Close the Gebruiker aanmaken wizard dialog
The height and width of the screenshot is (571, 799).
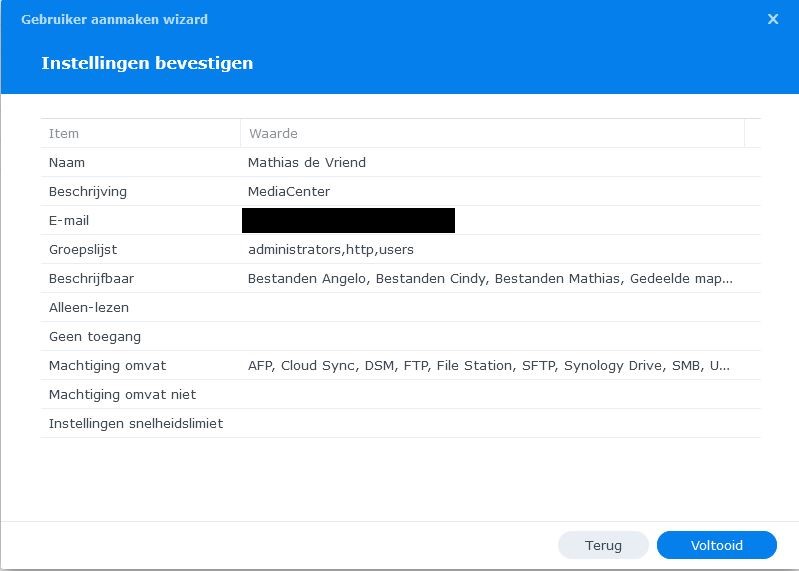click(773, 19)
